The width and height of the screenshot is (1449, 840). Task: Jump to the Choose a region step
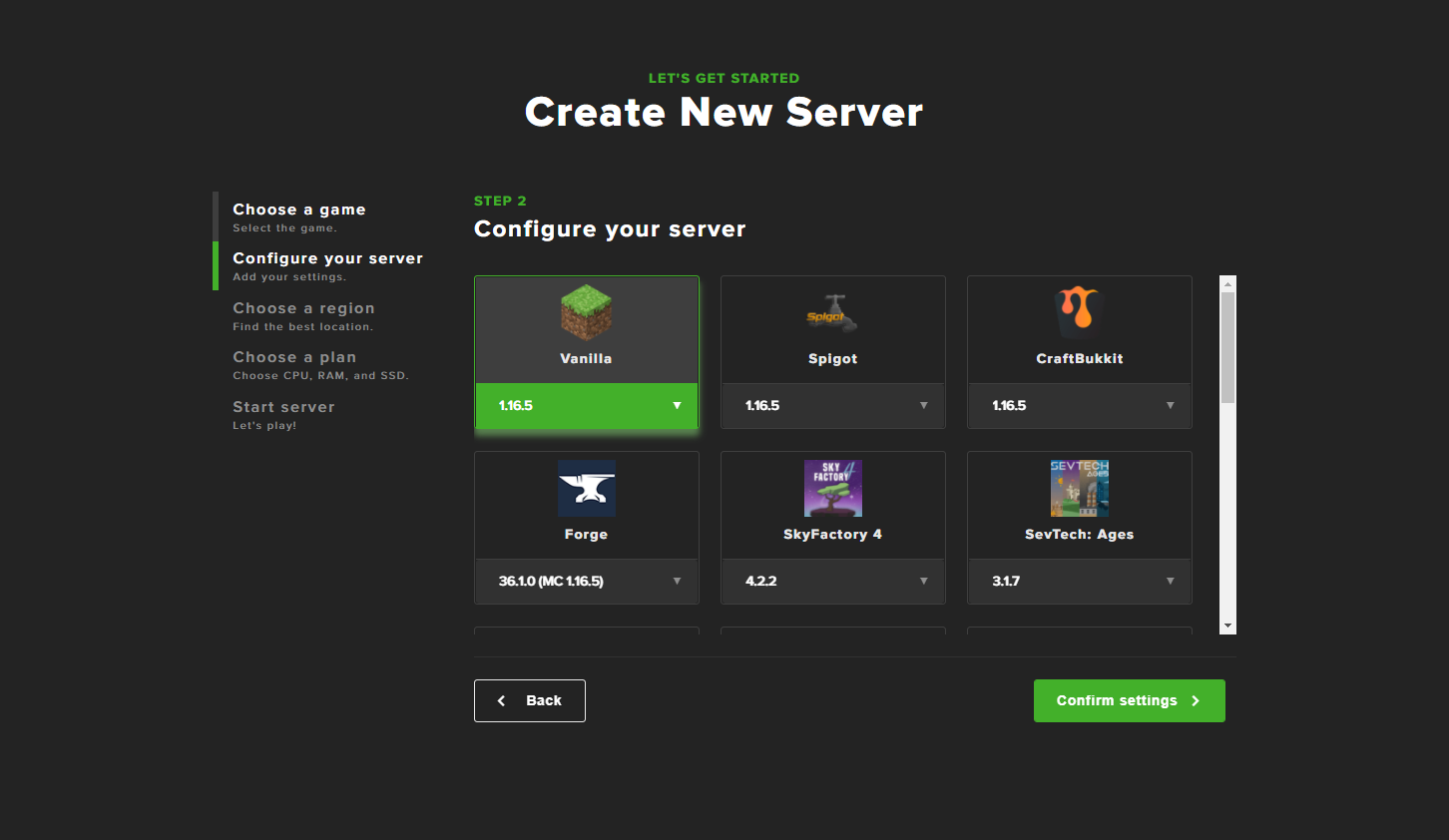(x=303, y=316)
